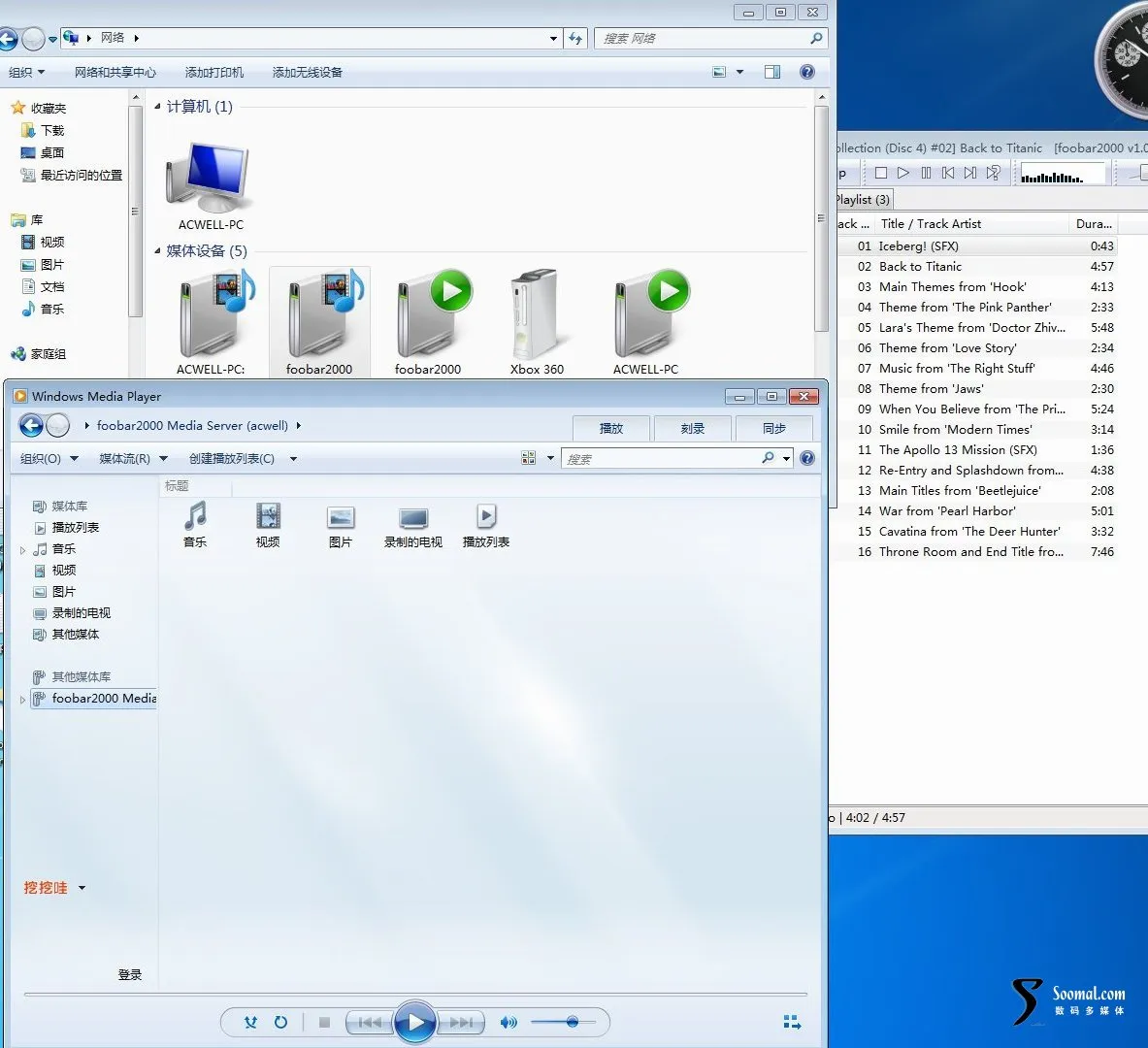Image resolution: width=1148 pixels, height=1048 pixels.
Task: Open view options icon in Media Player
Action: 528,458
